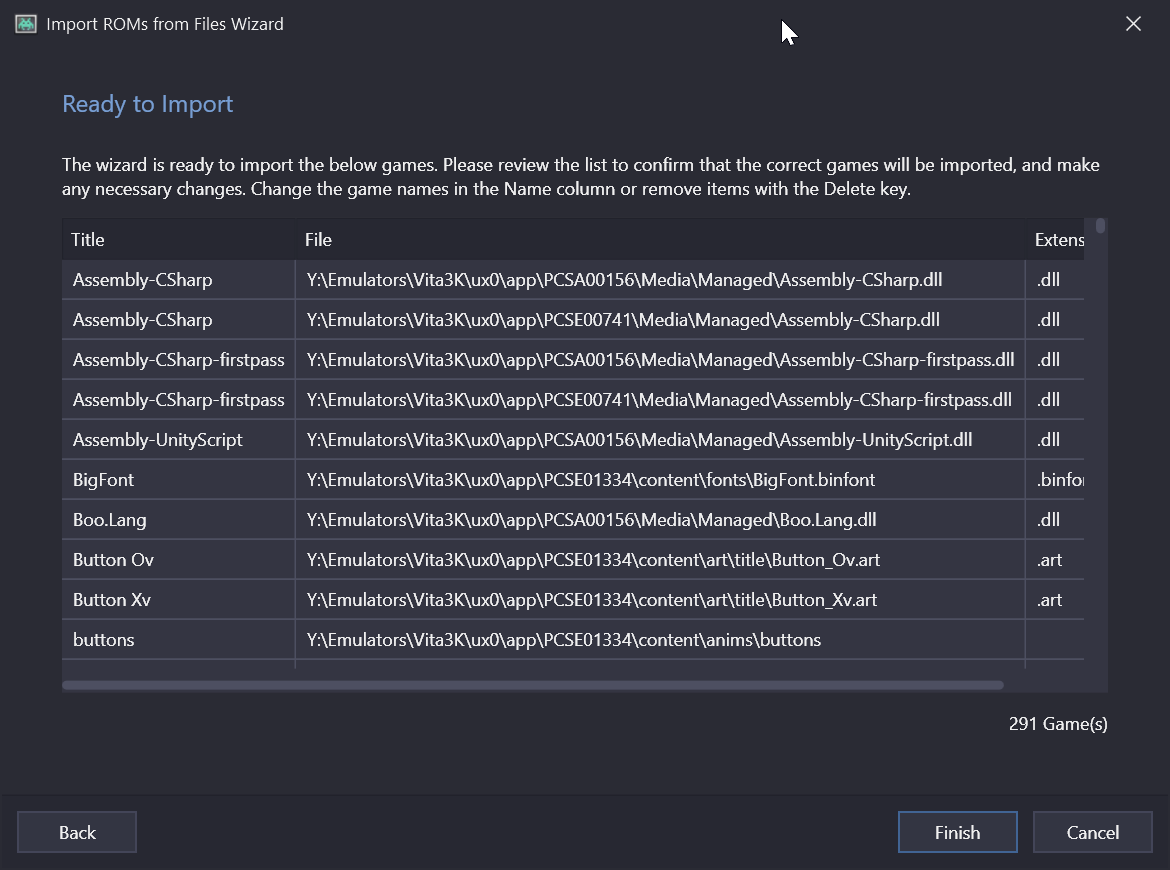Sort the list by Title column header
Image resolution: width=1170 pixels, height=870 pixels.
(x=178, y=240)
